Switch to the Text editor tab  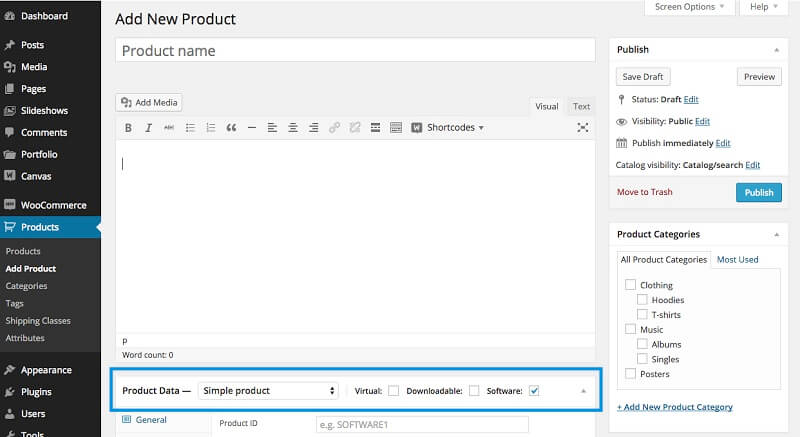coord(581,106)
